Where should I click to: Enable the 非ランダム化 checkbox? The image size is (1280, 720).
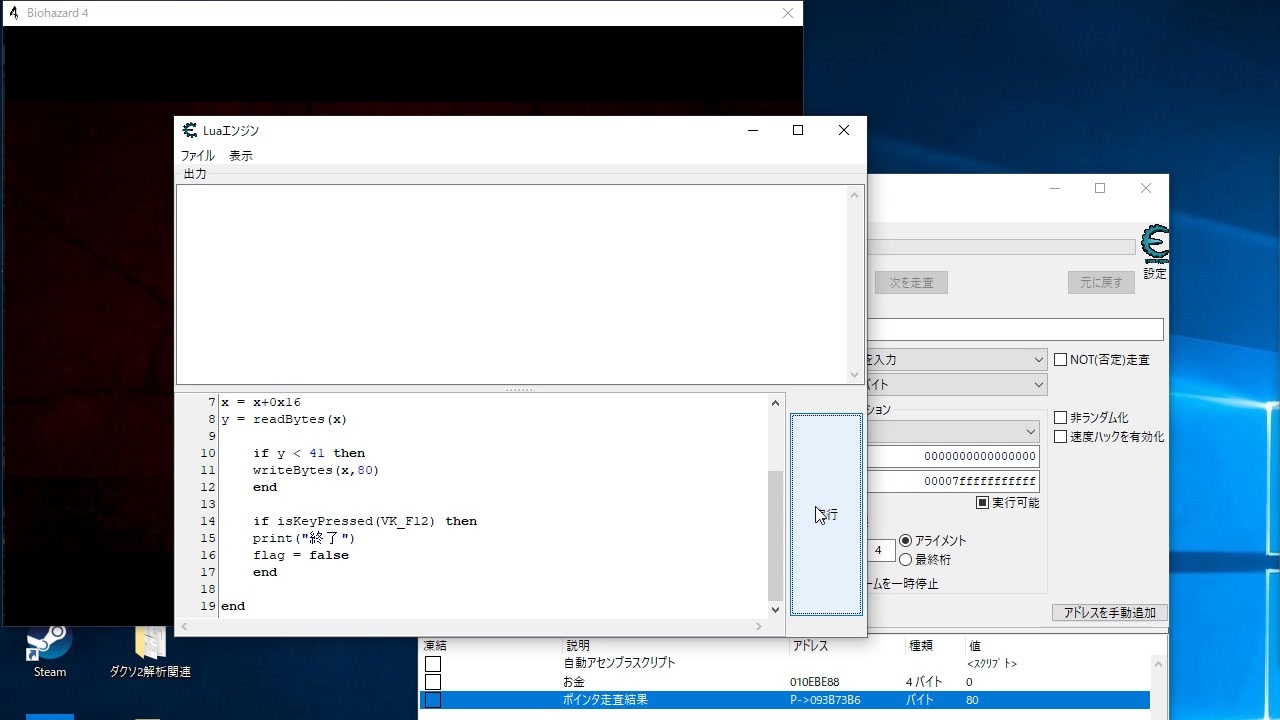tap(1061, 418)
